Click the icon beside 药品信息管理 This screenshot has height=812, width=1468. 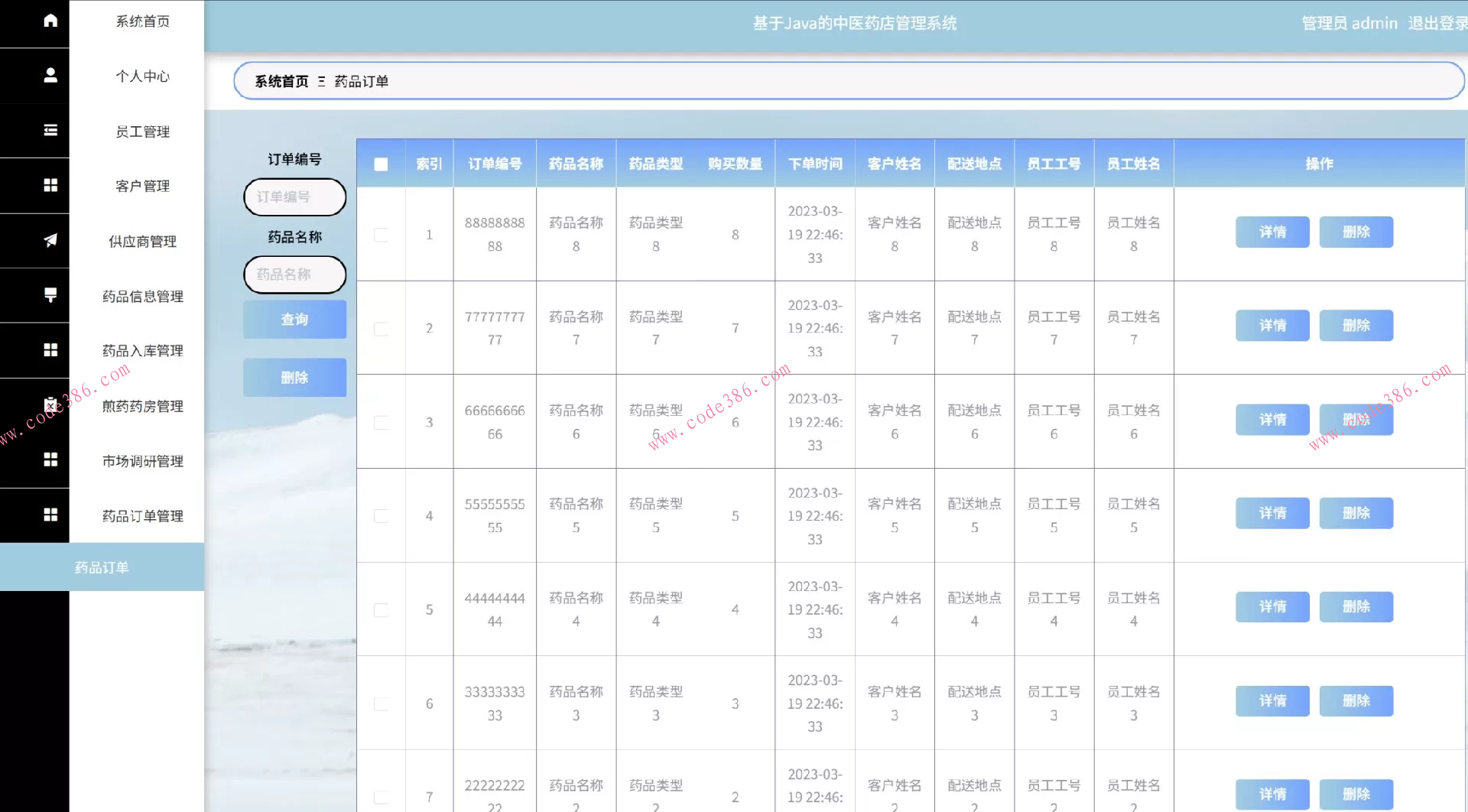point(50,295)
